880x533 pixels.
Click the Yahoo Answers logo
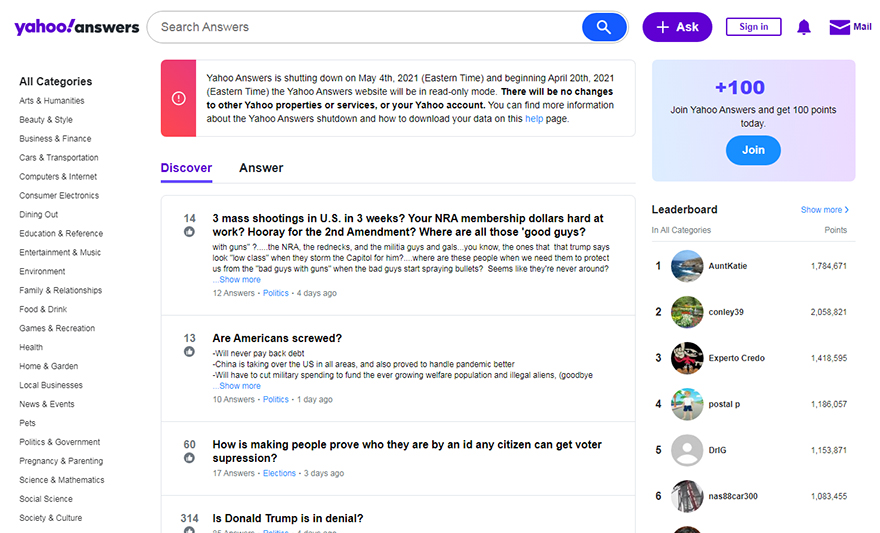point(77,26)
